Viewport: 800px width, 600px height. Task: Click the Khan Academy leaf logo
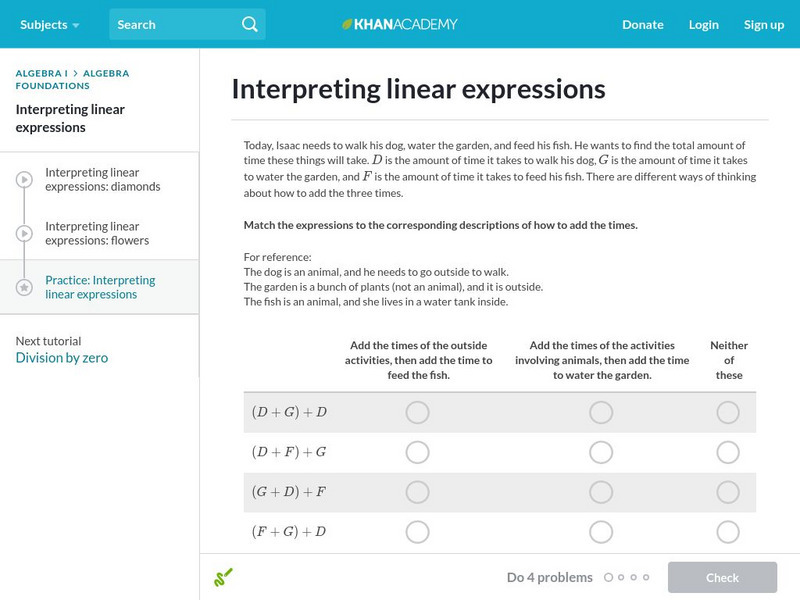click(347, 23)
